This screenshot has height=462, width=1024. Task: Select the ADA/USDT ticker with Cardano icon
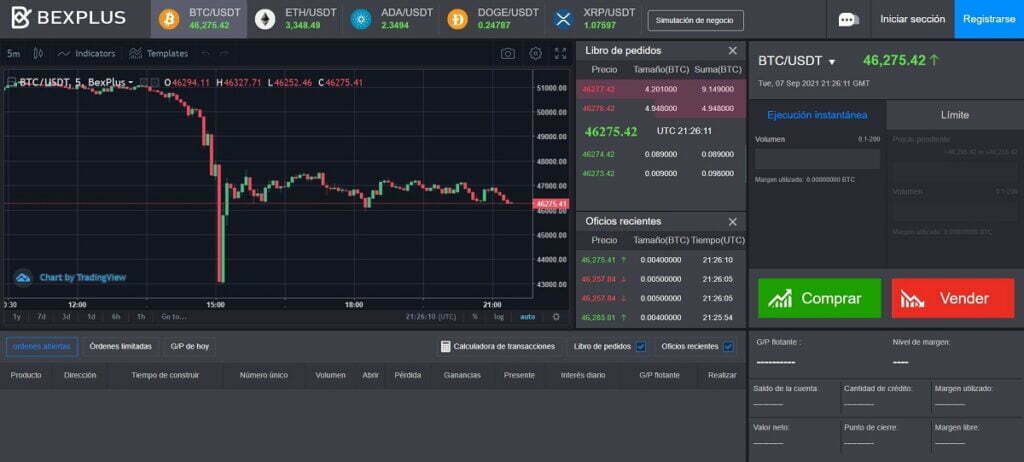coord(391,19)
